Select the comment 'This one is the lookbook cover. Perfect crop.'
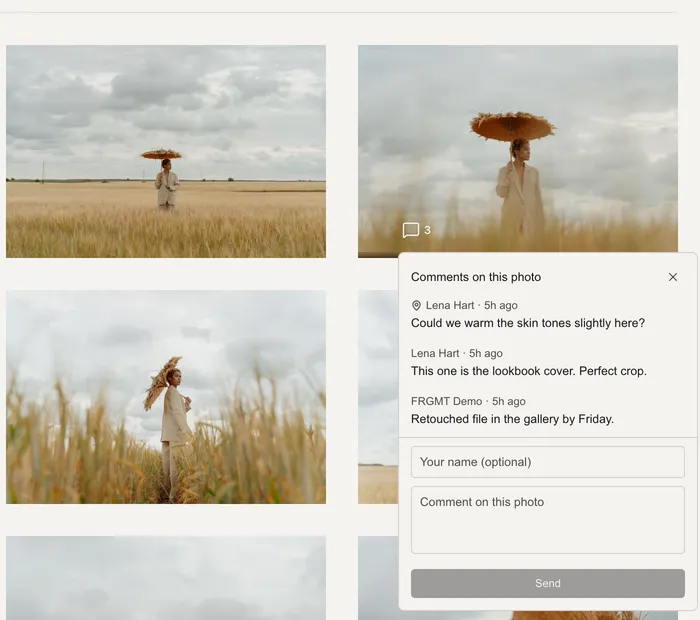The image size is (700, 620). 529,371
